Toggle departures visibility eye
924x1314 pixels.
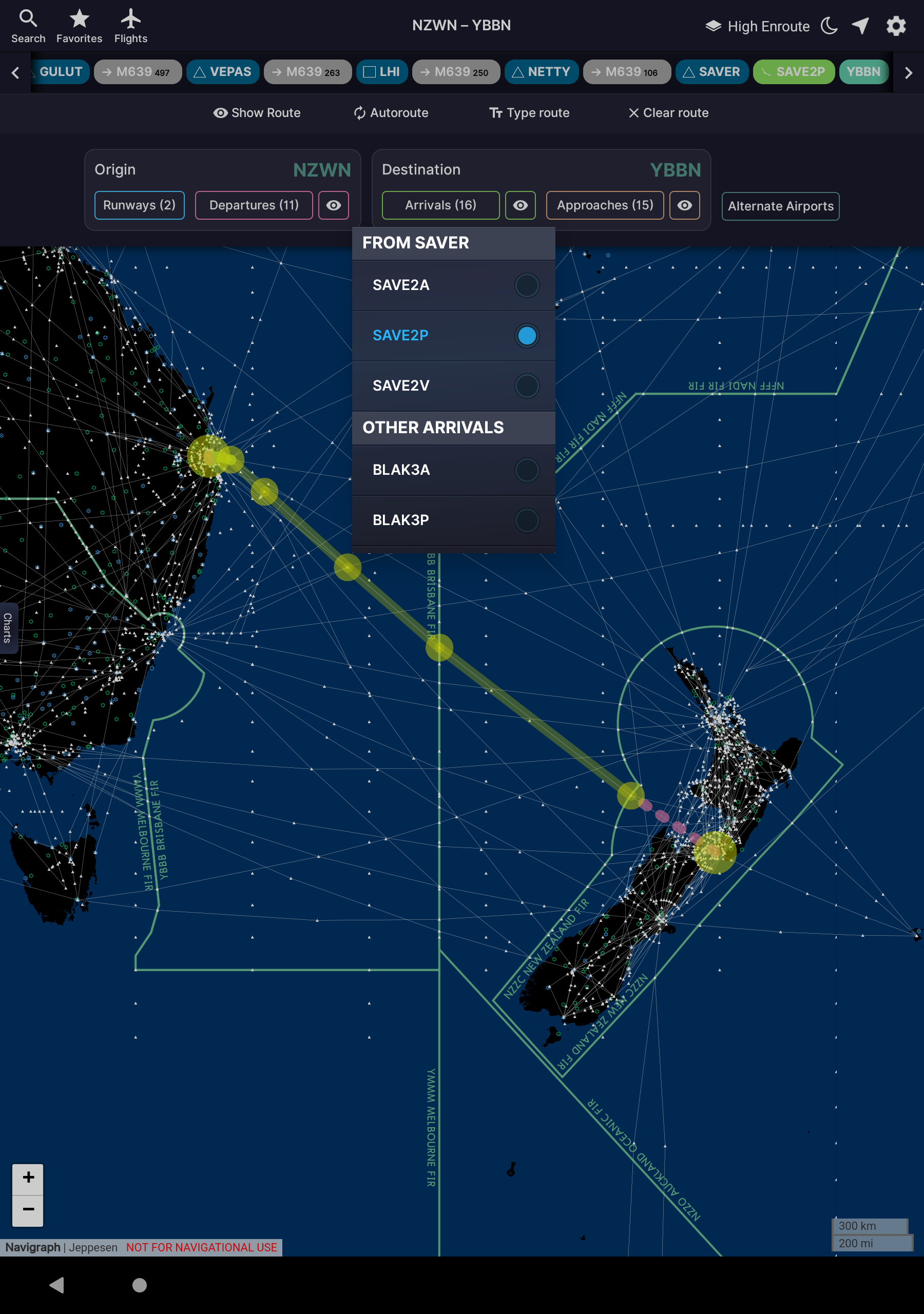(334, 205)
